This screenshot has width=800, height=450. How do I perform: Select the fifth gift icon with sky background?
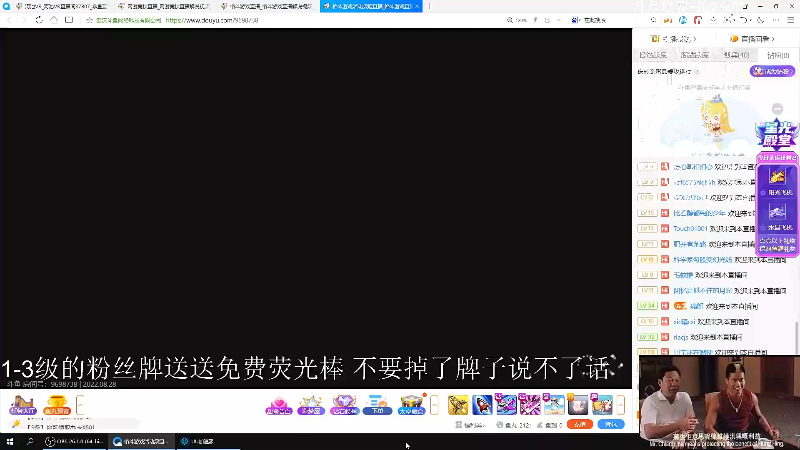[x=554, y=405]
